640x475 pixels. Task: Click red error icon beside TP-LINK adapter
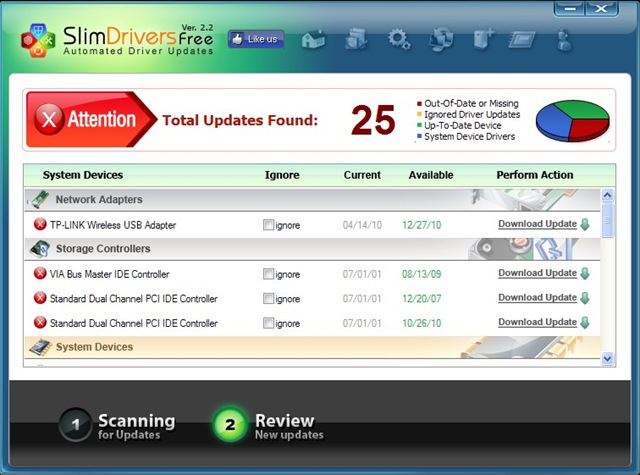click(40, 224)
